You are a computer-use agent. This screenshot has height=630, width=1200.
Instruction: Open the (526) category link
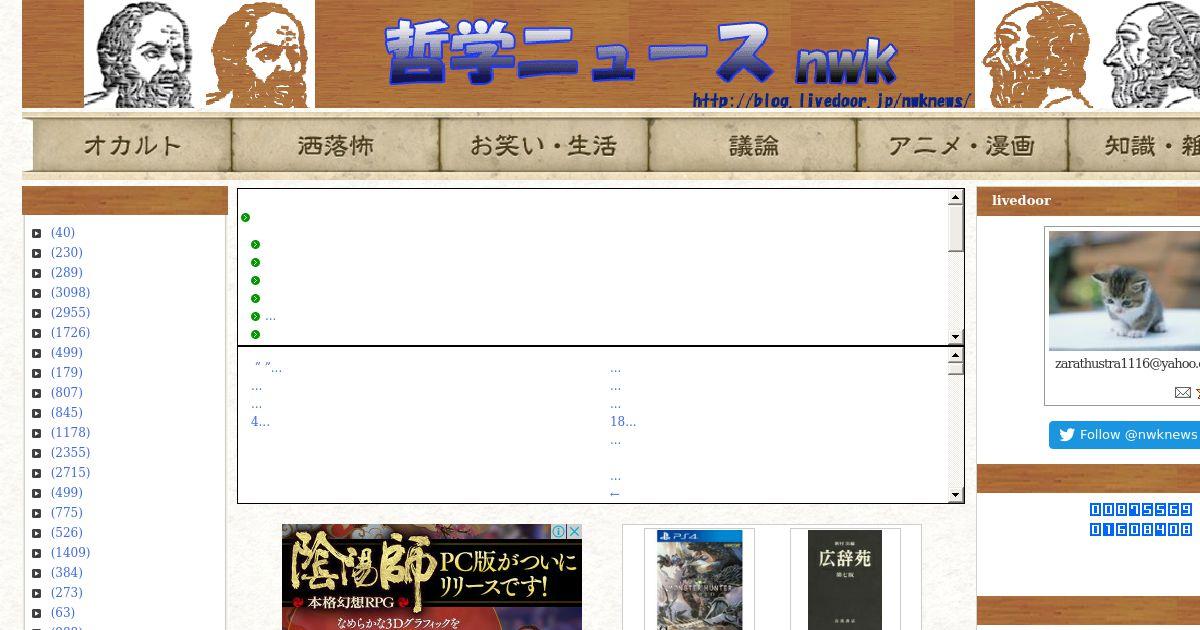pos(67,533)
